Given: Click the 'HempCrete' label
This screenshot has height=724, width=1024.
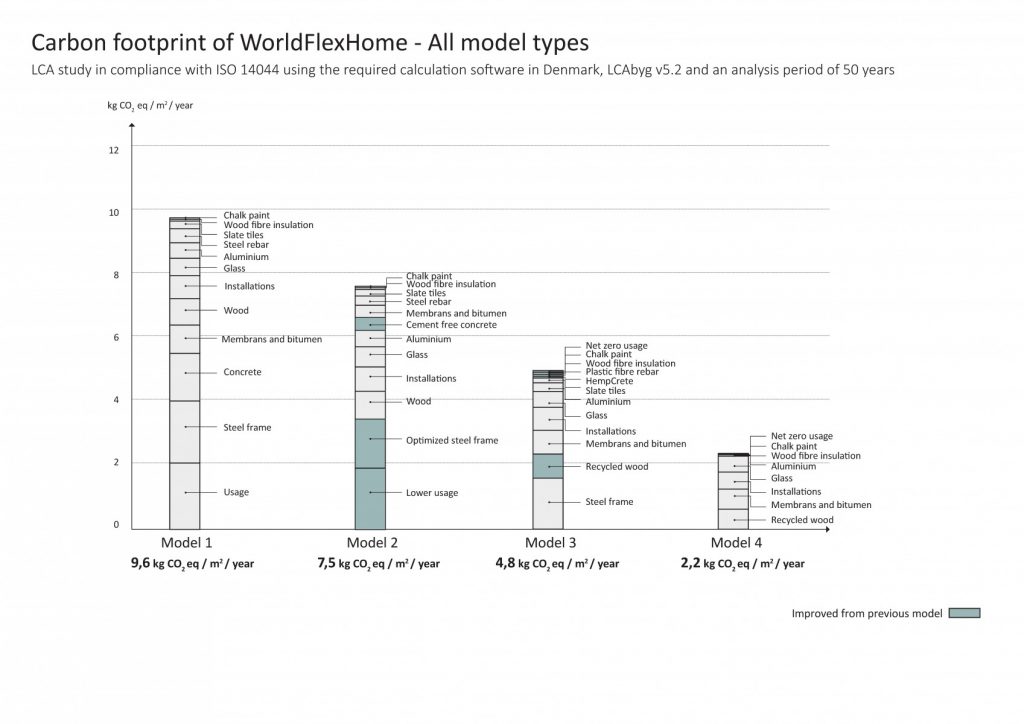Looking at the screenshot, I should (609, 381).
